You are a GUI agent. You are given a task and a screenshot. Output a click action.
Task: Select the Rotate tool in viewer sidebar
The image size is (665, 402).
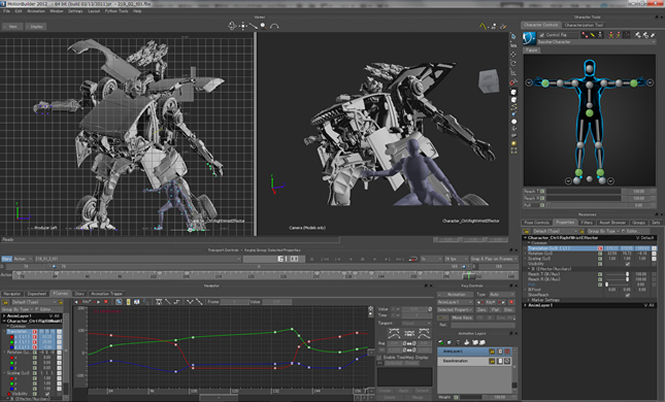click(513, 63)
